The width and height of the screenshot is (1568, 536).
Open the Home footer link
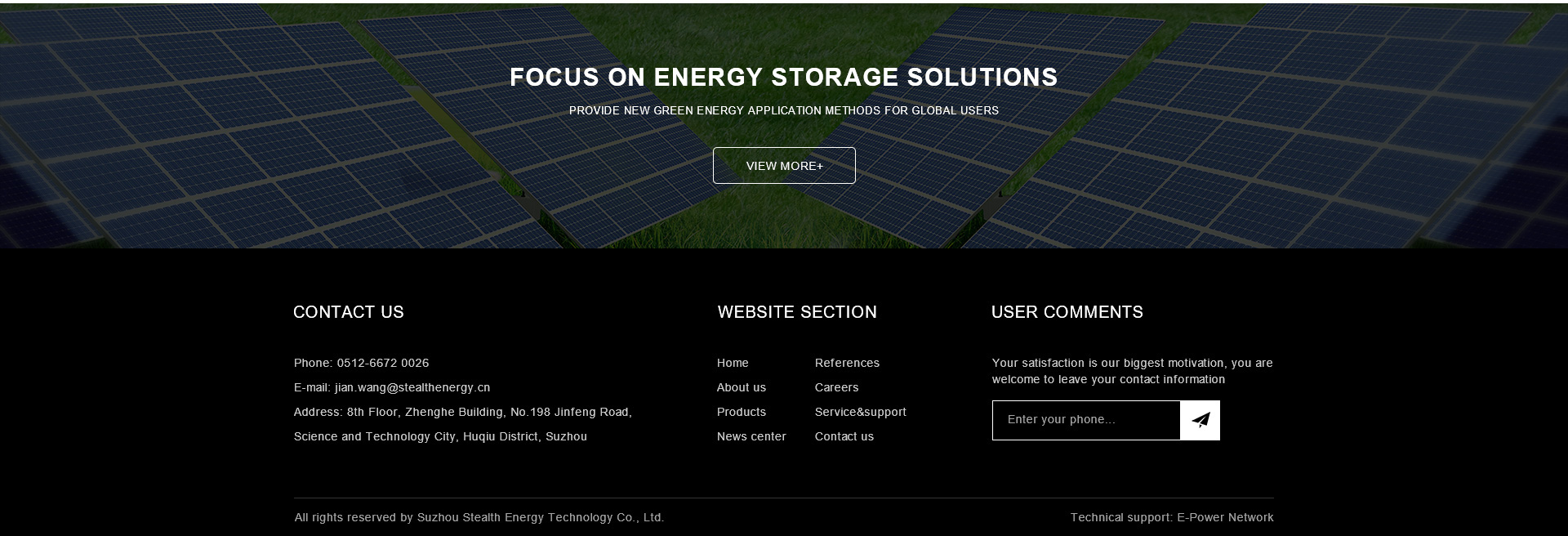pyautogui.click(x=733, y=363)
